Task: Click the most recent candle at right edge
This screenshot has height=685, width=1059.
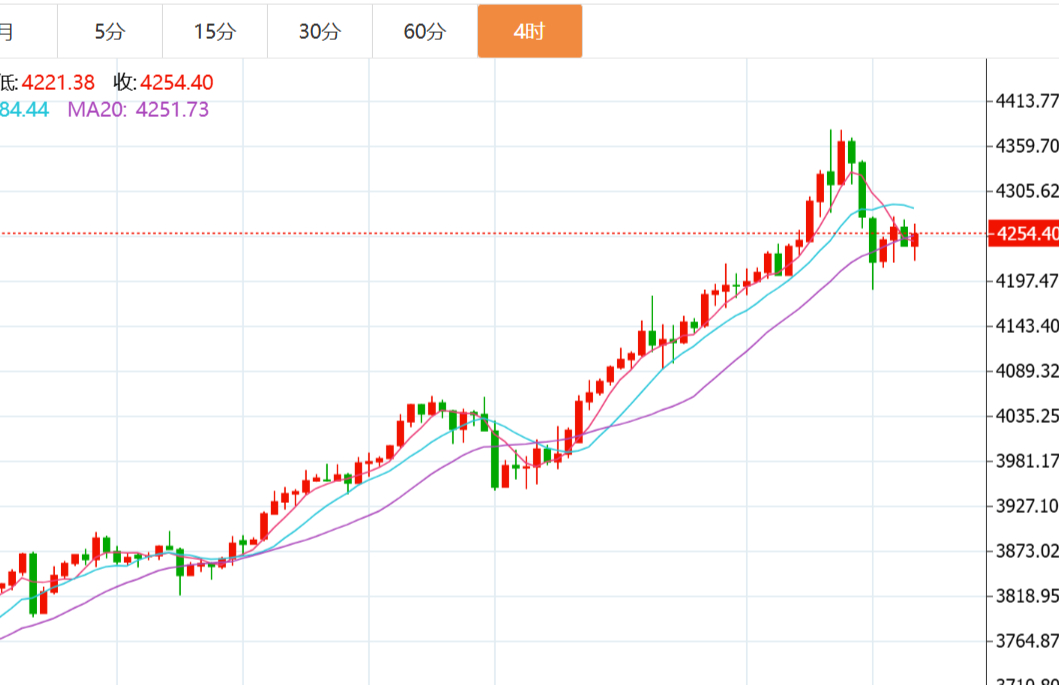Action: pos(915,240)
